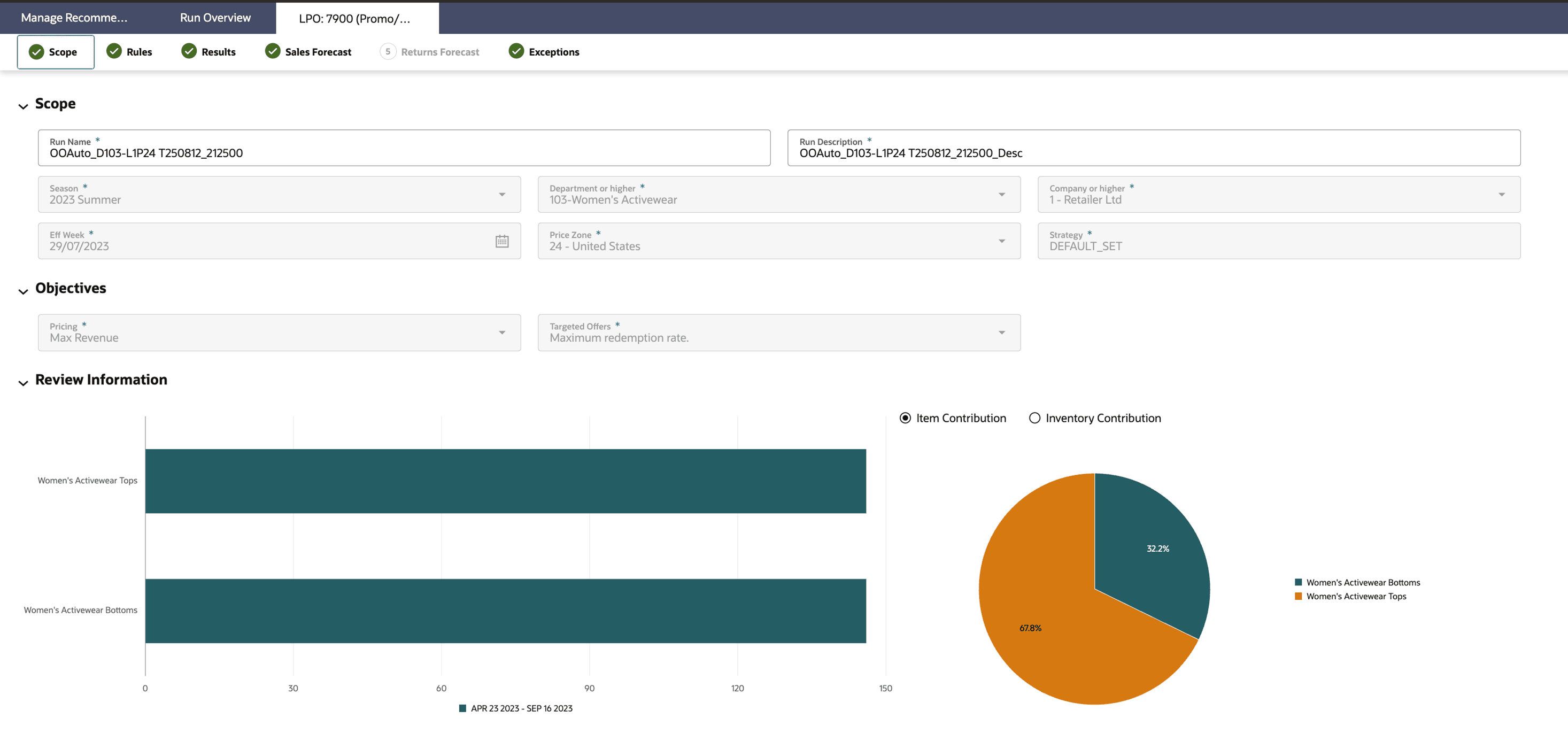Click the Exceptions step checkmark icon
The width and height of the screenshot is (1568, 749).
516,51
